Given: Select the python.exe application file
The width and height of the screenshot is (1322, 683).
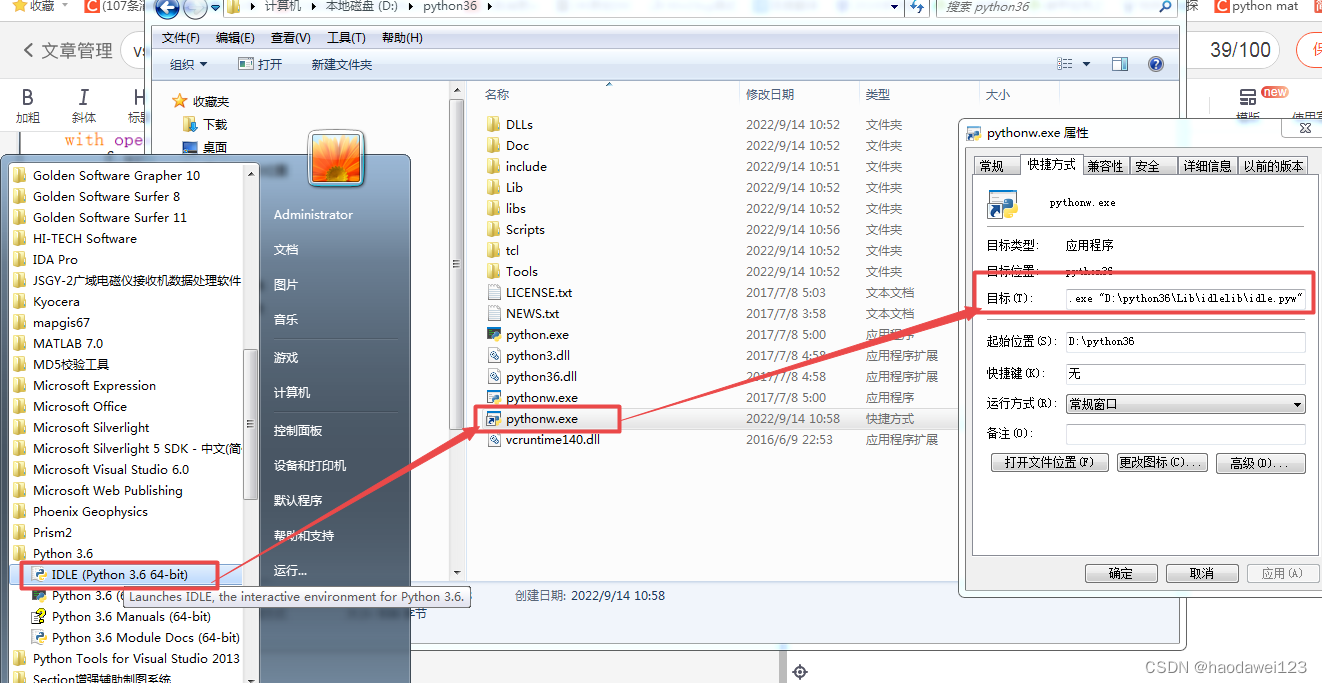Looking at the screenshot, I should (x=527, y=335).
